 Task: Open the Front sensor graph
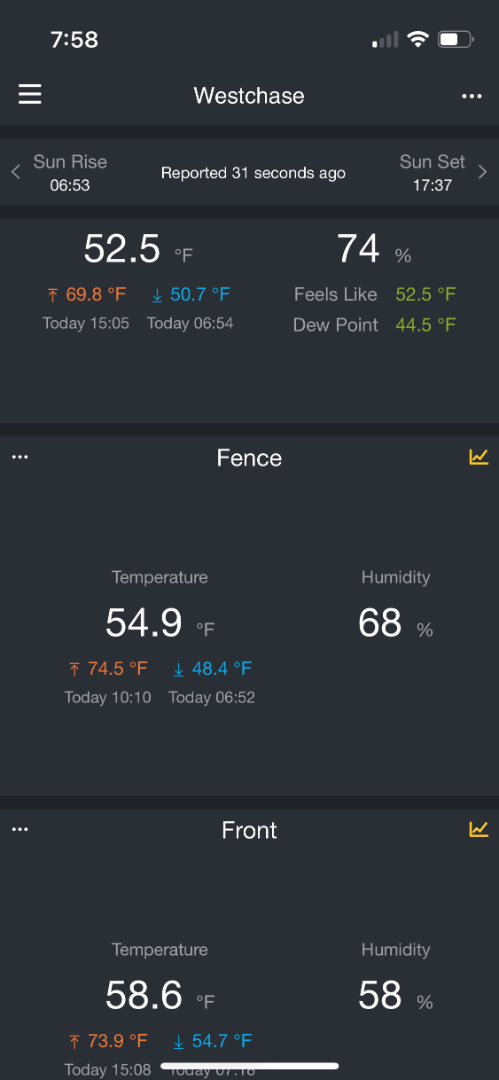(x=479, y=829)
